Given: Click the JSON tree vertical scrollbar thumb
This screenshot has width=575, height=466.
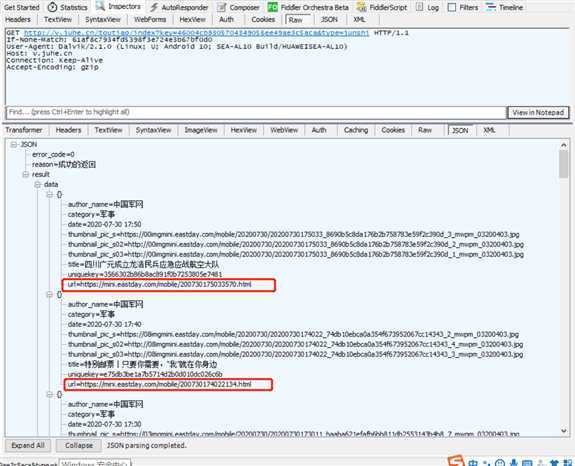Looking at the screenshot, I should (x=564, y=164).
